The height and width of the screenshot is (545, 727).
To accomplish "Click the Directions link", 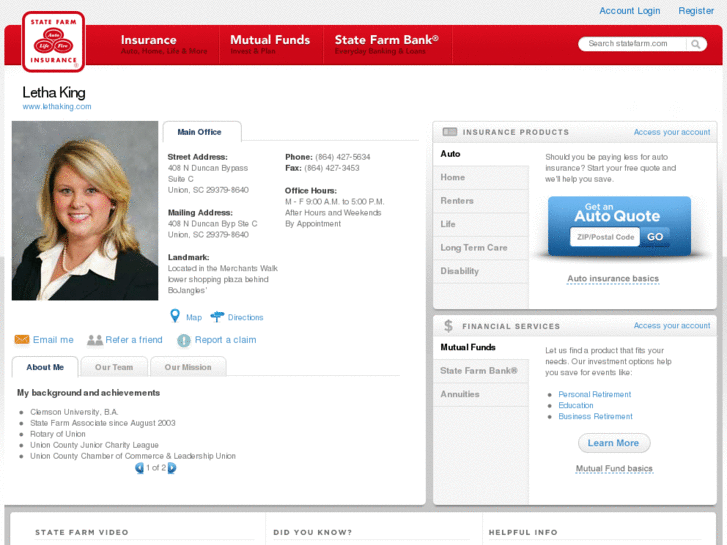I will pyautogui.click(x=245, y=317).
